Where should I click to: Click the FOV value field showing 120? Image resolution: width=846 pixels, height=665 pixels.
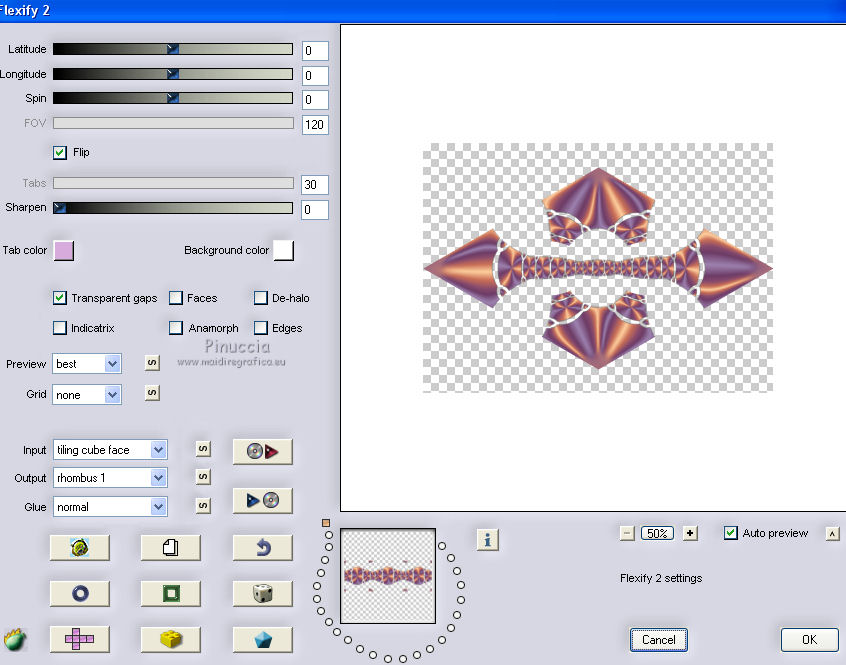pyautogui.click(x=315, y=125)
